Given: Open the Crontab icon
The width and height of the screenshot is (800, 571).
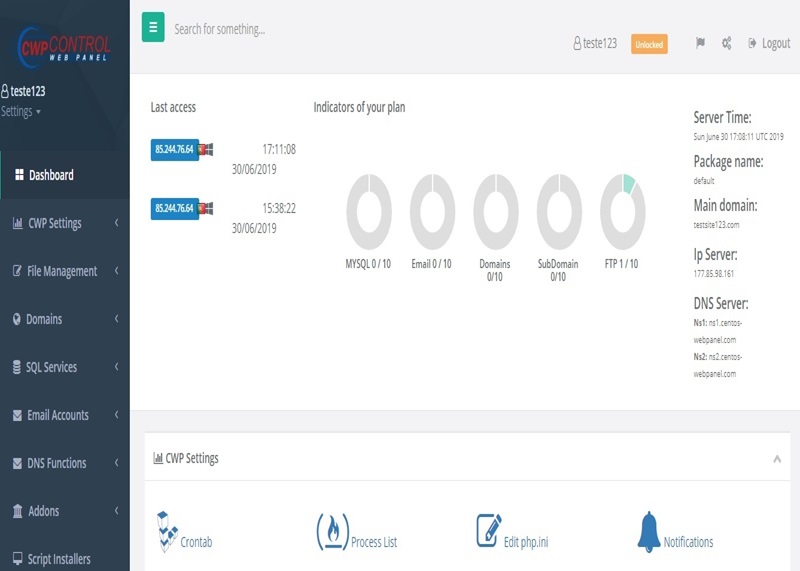Looking at the screenshot, I should click(x=167, y=532).
